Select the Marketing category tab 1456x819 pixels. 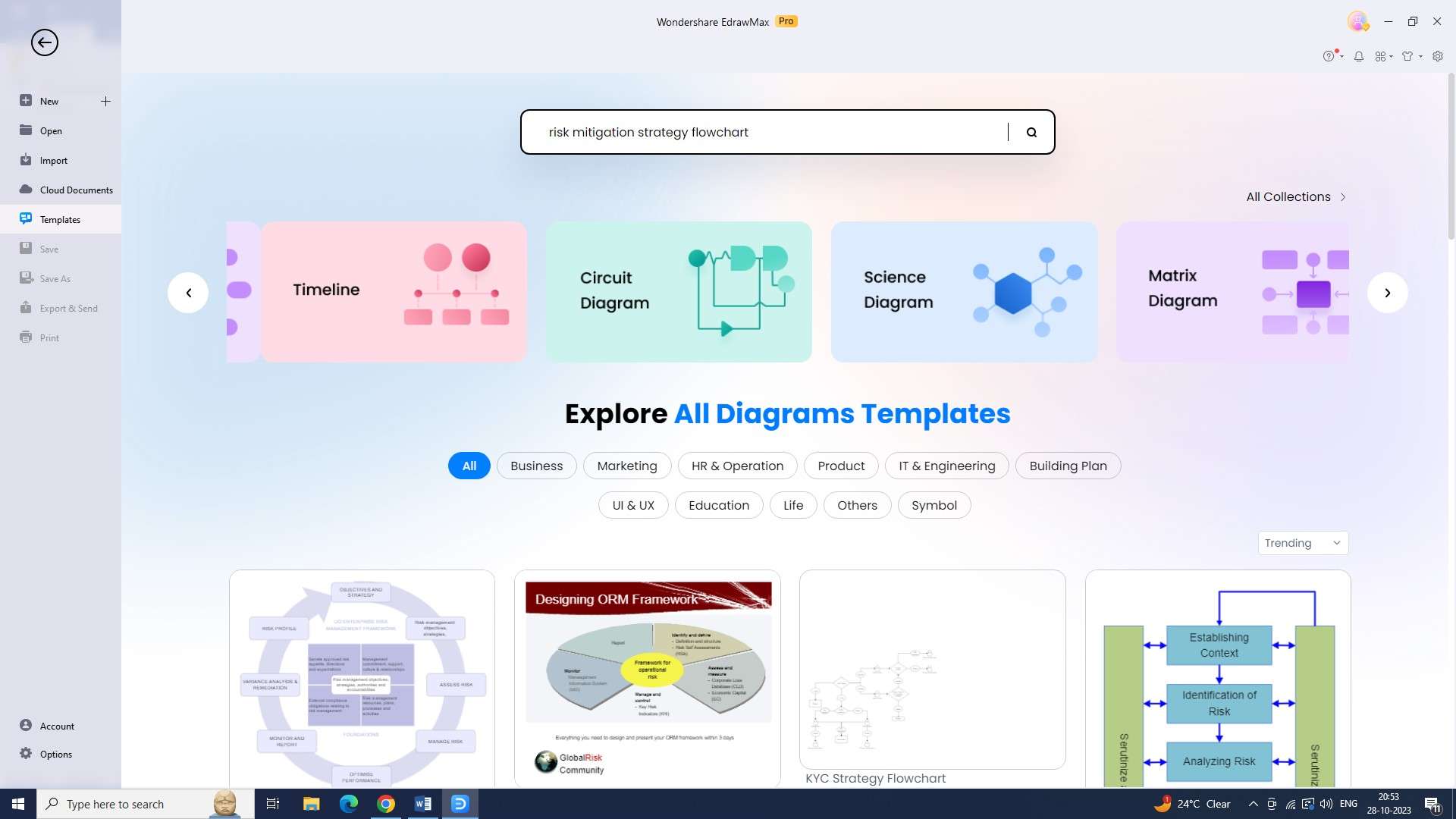click(627, 465)
